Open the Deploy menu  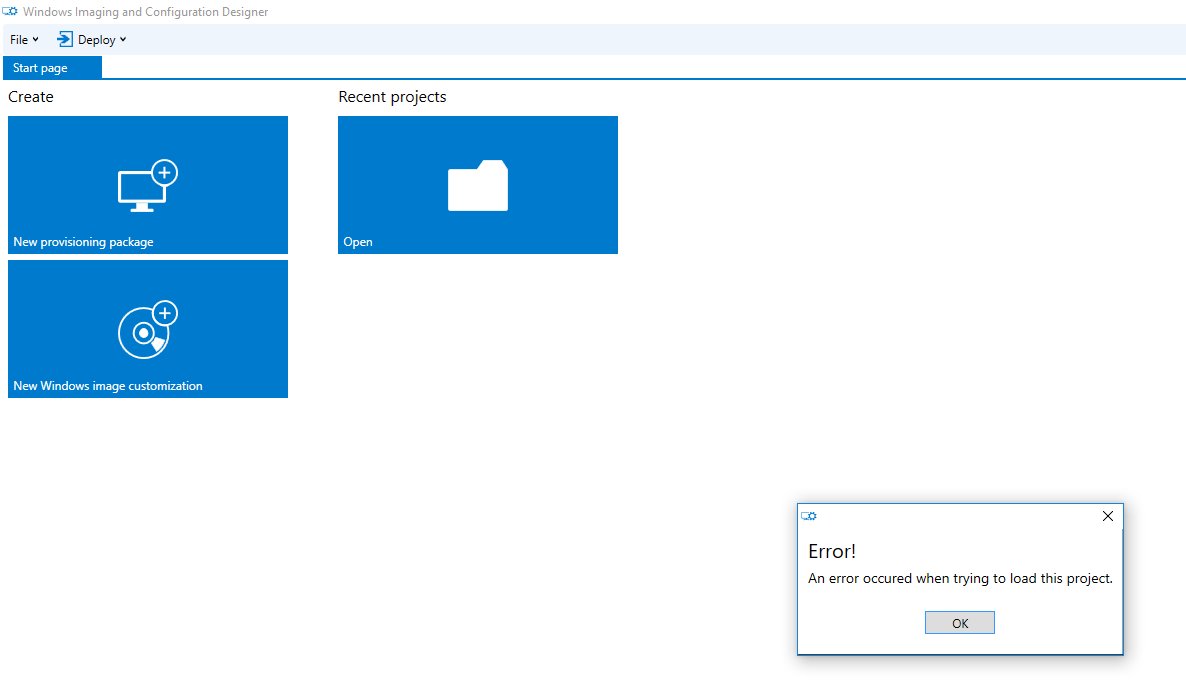[x=97, y=40]
